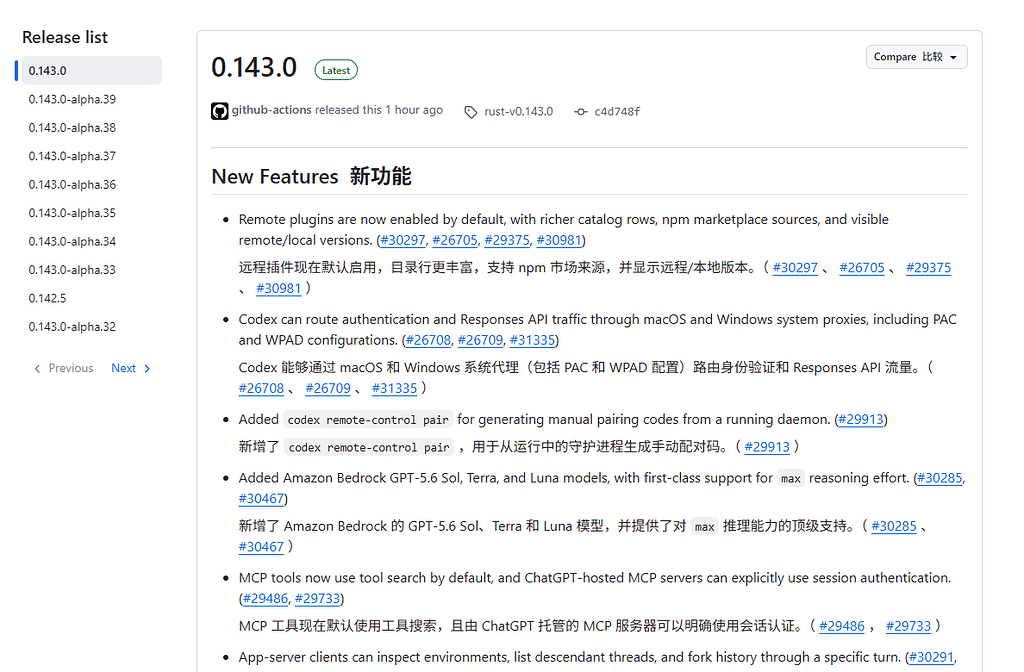The width and height of the screenshot is (1024, 672).
Task: Open #29486 in Chinese MCP tools line
Action: coord(841,626)
